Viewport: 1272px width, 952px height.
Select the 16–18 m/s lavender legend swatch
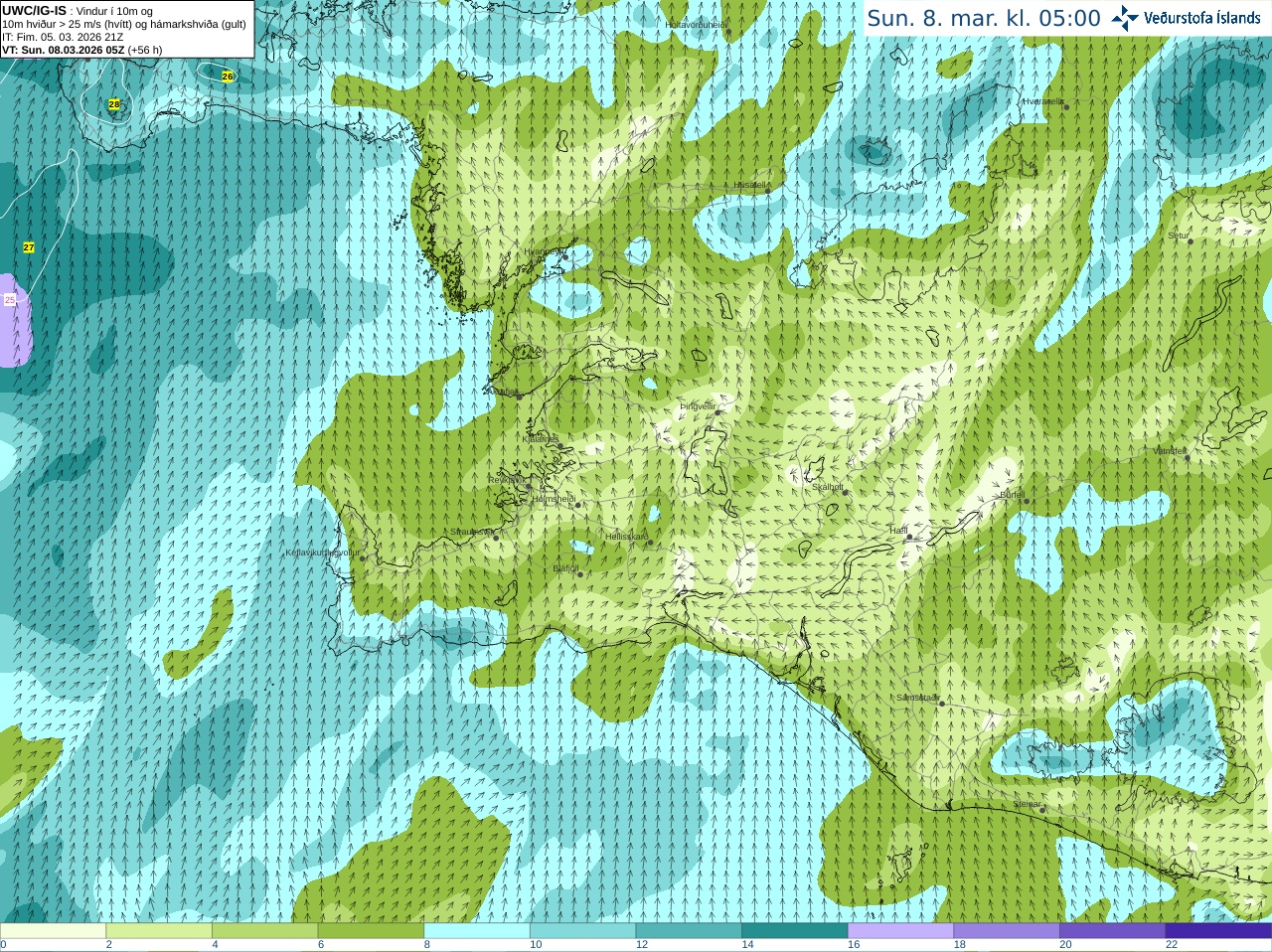pyautogui.click(x=900, y=931)
